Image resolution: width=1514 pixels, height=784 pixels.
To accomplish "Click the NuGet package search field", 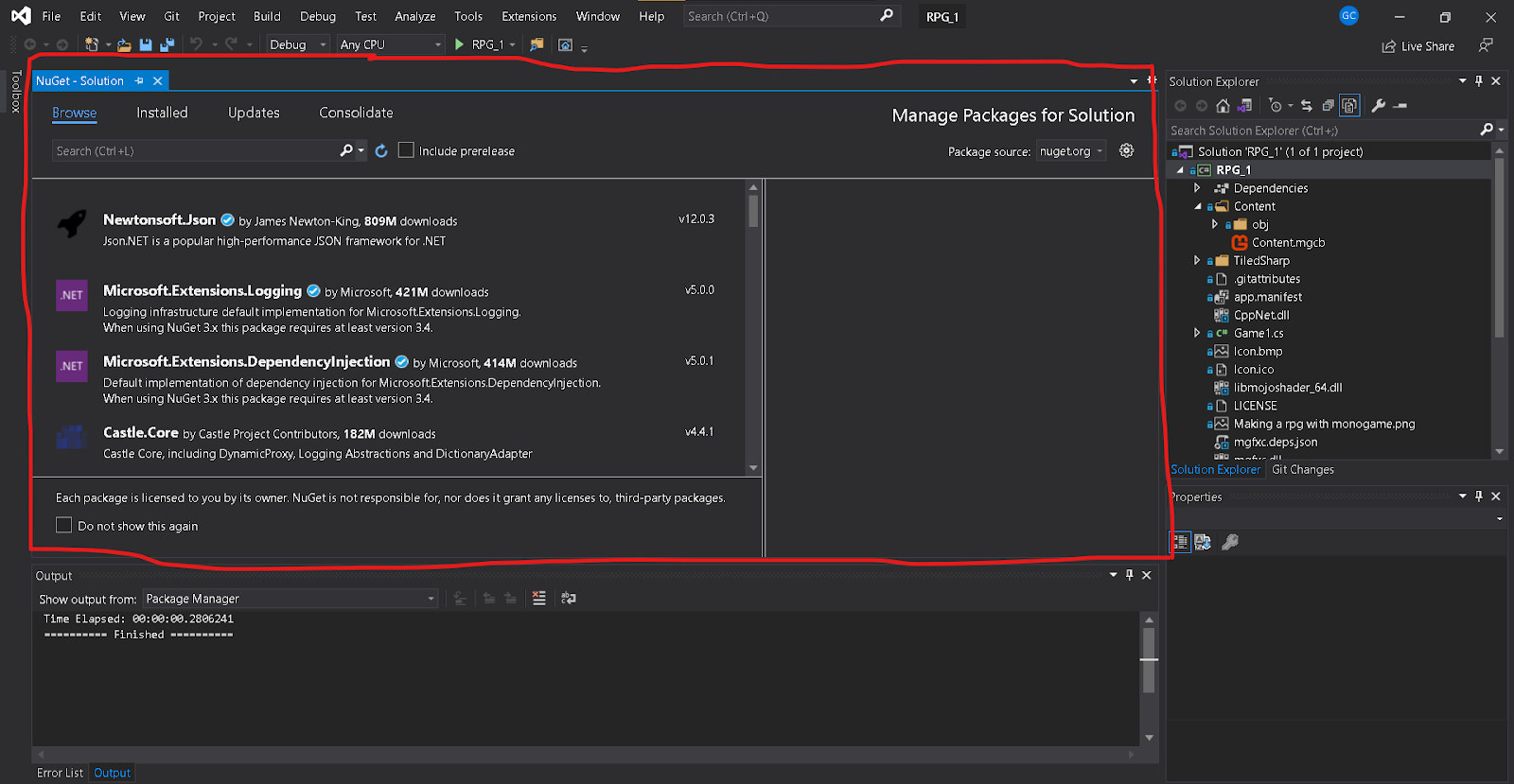I will (x=194, y=151).
